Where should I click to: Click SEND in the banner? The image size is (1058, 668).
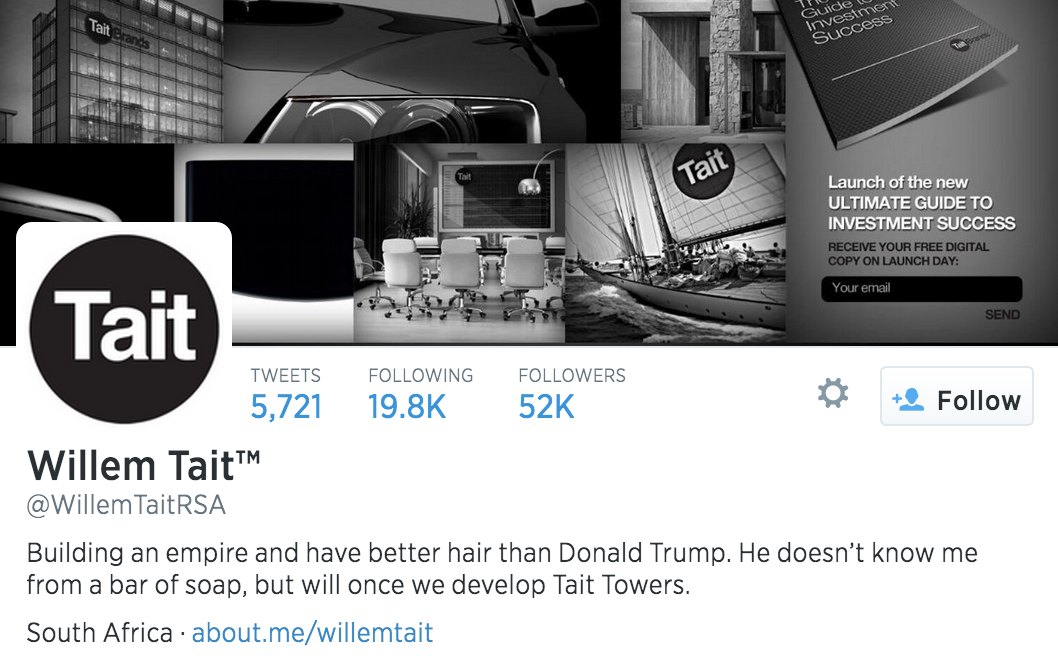[1002, 314]
